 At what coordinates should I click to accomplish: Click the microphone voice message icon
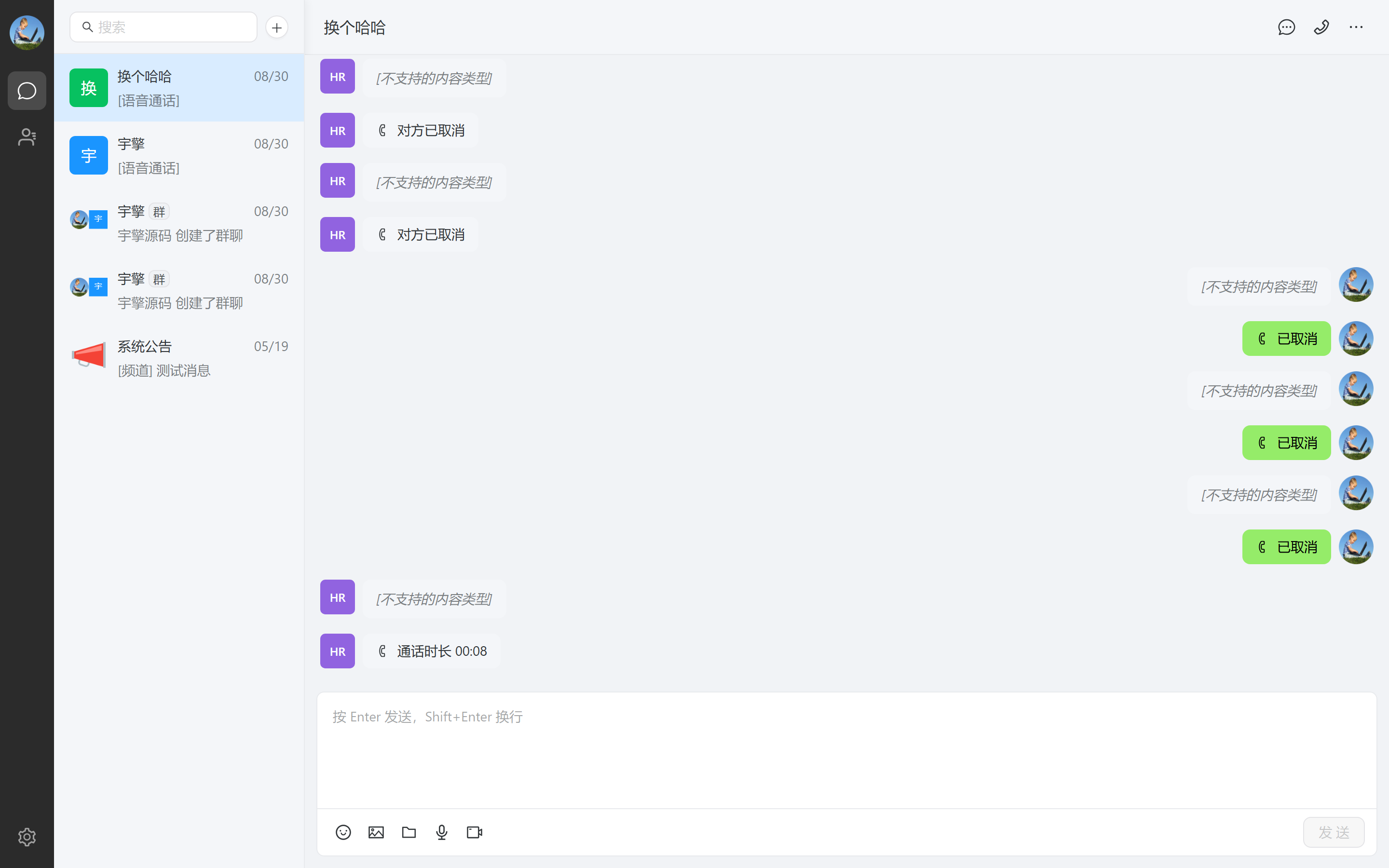pyautogui.click(x=441, y=832)
